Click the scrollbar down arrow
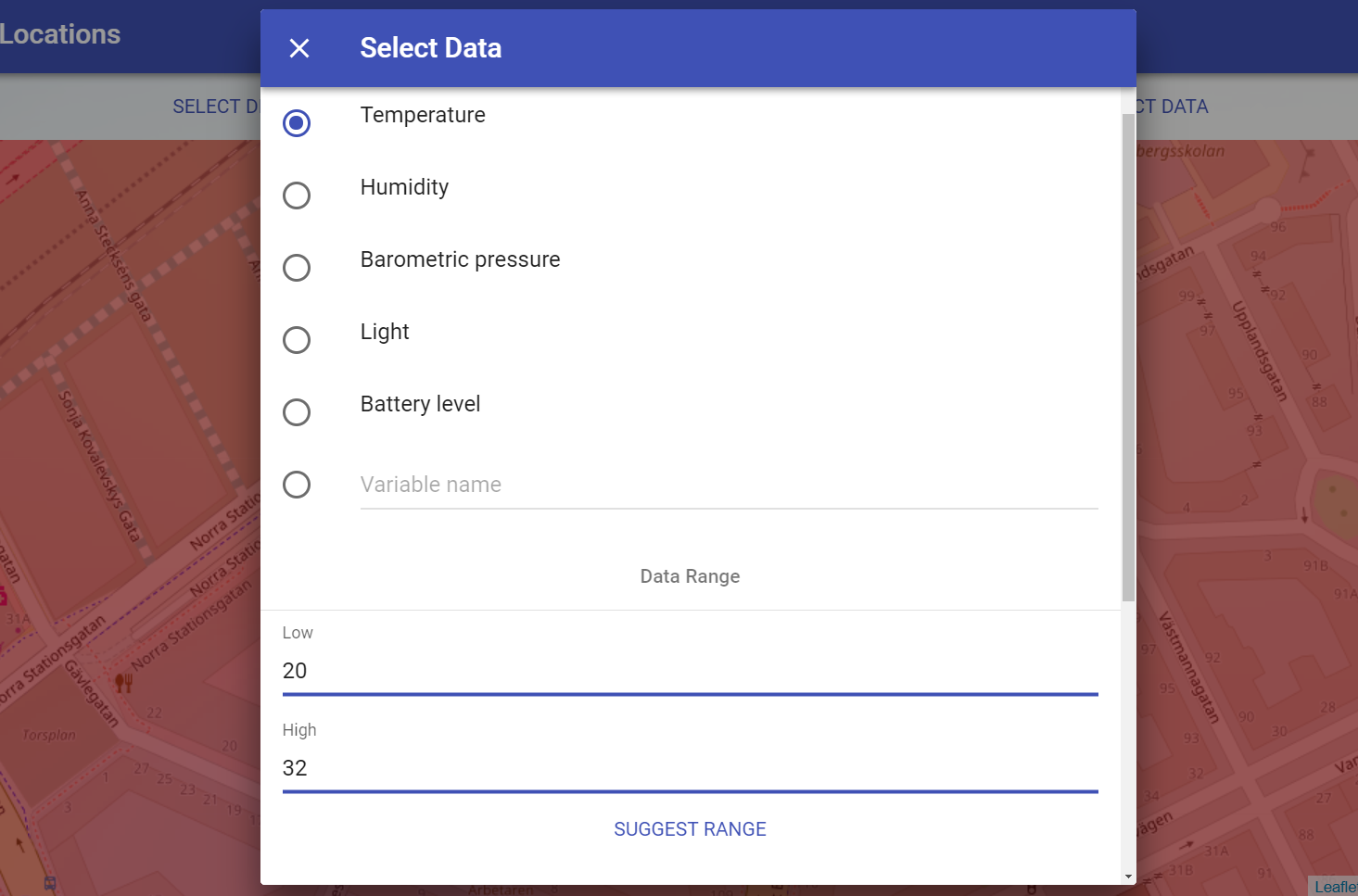This screenshot has height=896, width=1358. pos(1128,876)
